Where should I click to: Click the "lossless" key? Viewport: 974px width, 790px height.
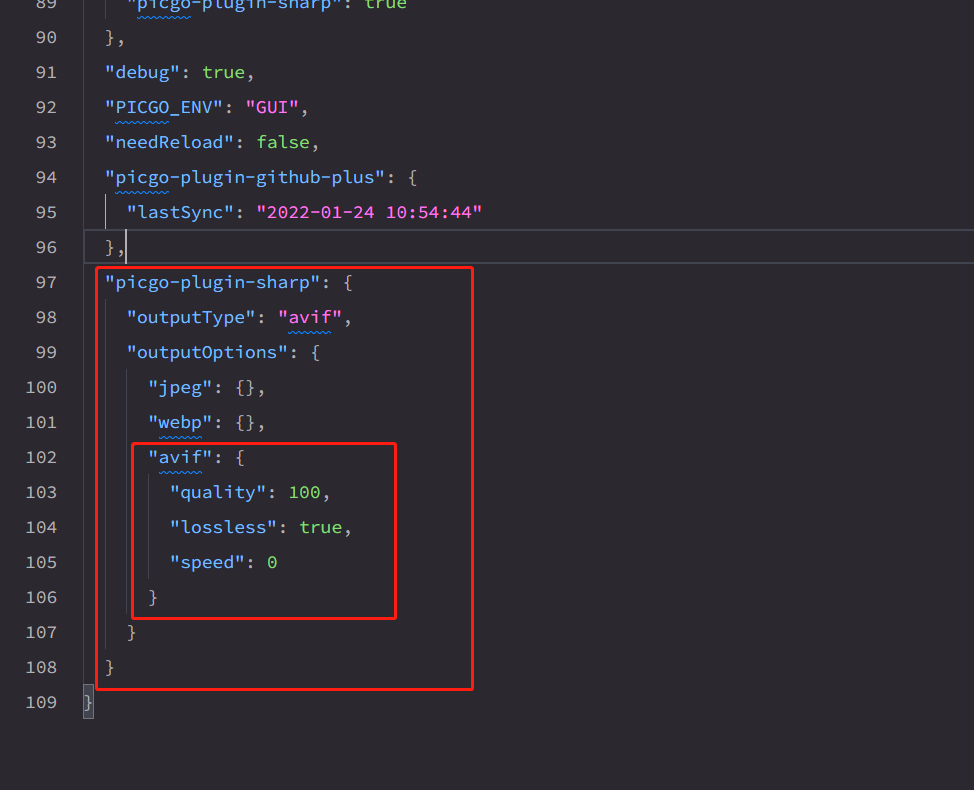pyautogui.click(x=224, y=528)
